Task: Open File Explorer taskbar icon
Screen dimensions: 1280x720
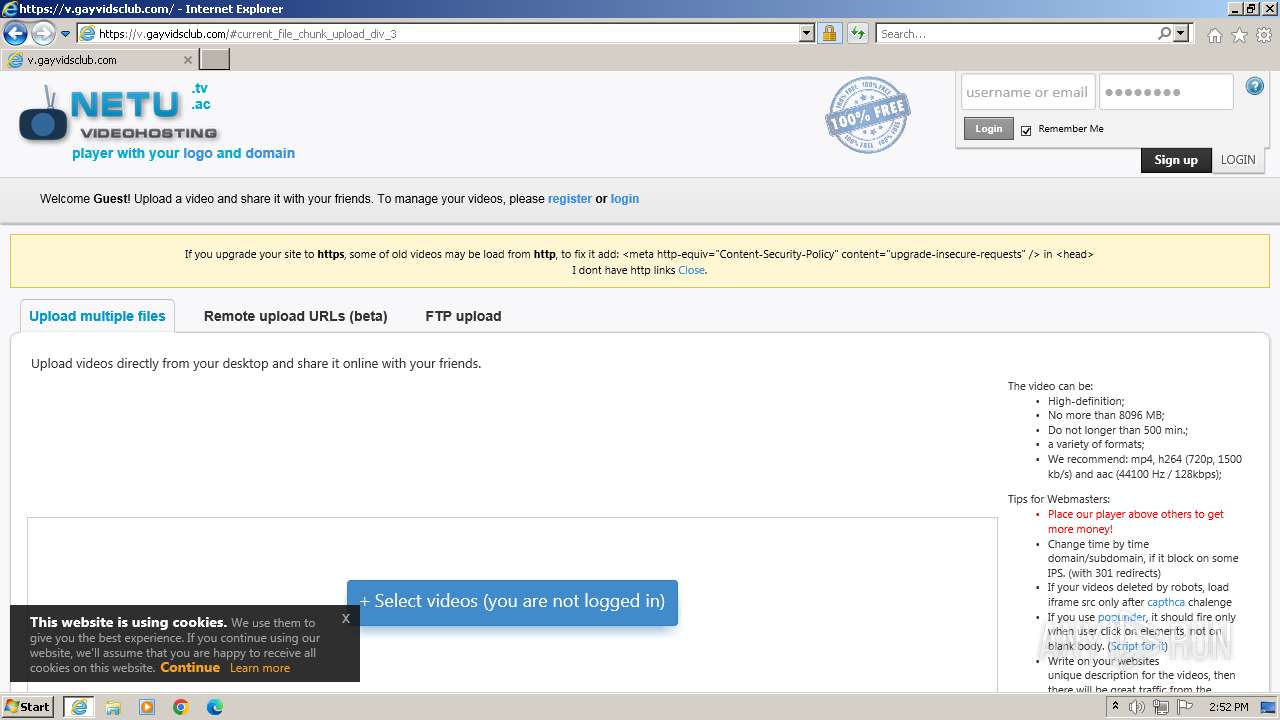Action: tap(113, 707)
